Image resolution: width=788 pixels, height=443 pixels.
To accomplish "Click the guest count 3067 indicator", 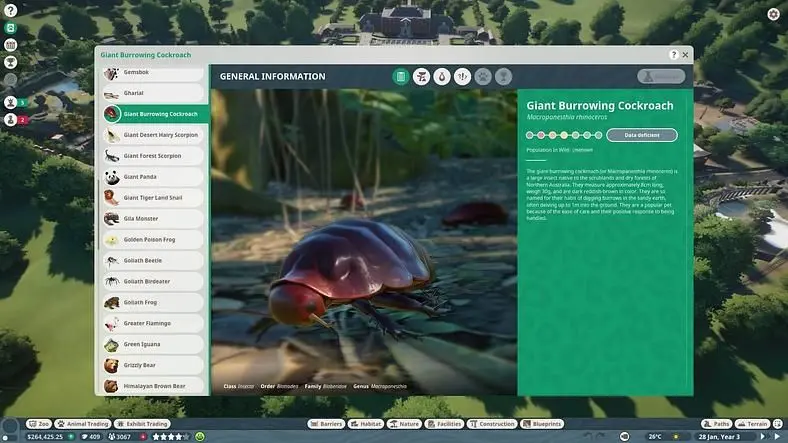I will (x=120, y=437).
